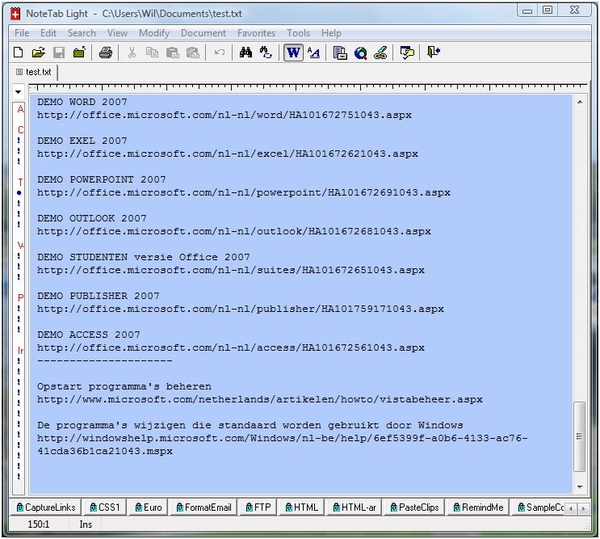600x539 pixels.
Task: Click the Paste clipboard icon
Action: tap(173, 52)
